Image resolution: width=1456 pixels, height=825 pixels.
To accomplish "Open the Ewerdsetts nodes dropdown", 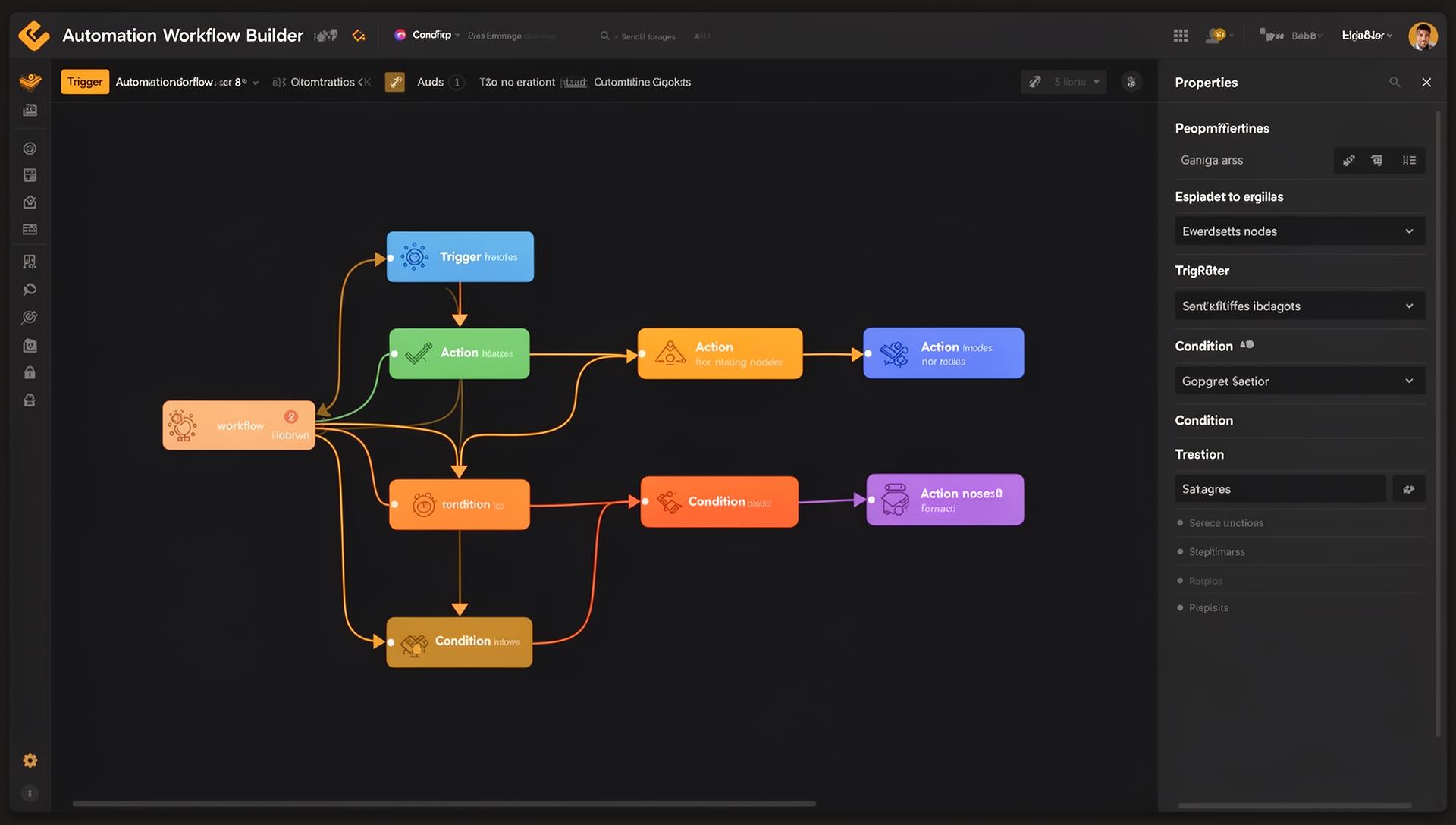I will pyautogui.click(x=1299, y=231).
